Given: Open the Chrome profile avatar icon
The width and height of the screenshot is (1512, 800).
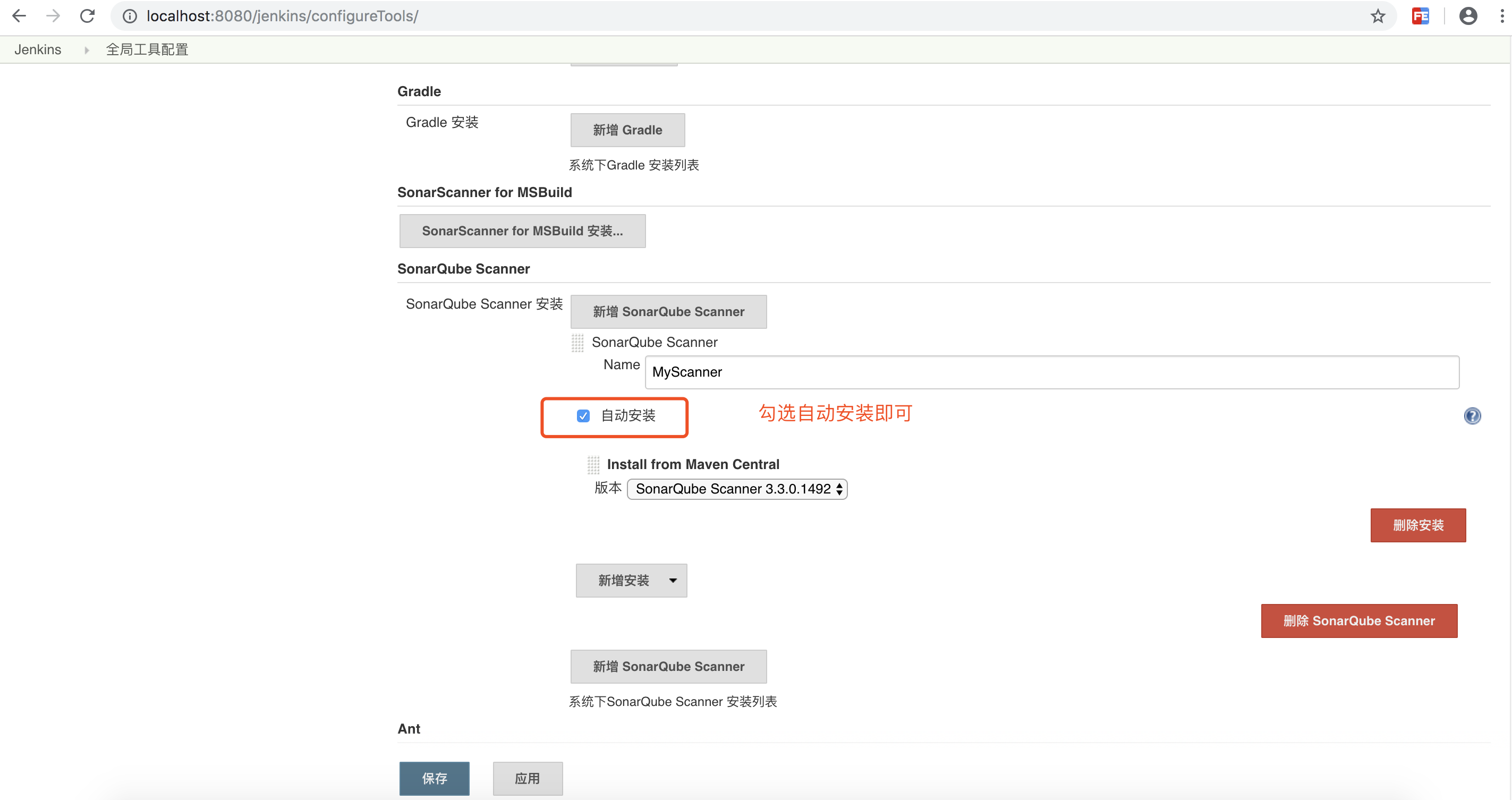Looking at the screenshot, I should point(1467,16).
